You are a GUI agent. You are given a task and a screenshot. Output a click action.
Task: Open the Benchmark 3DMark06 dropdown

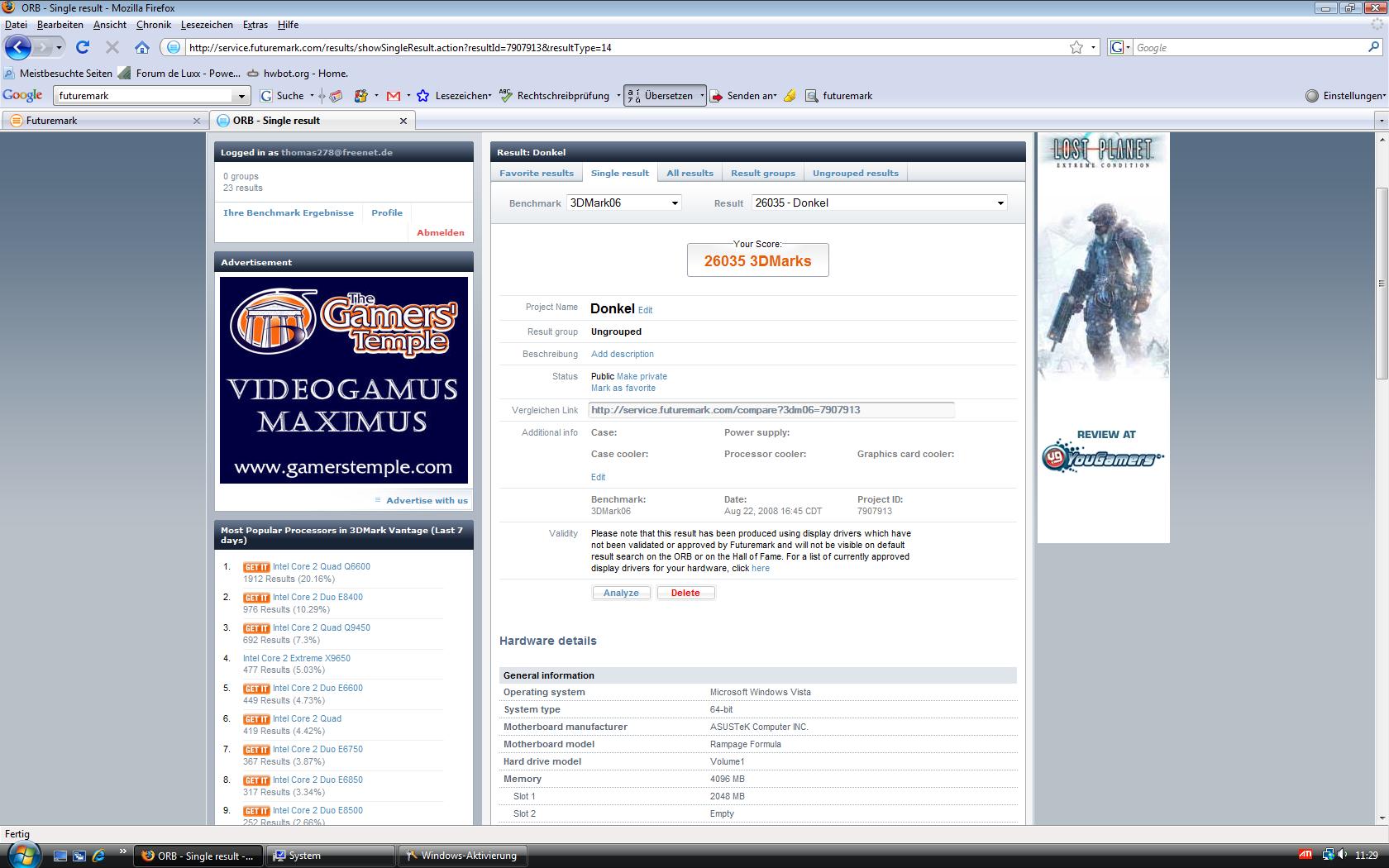[623, 203]
